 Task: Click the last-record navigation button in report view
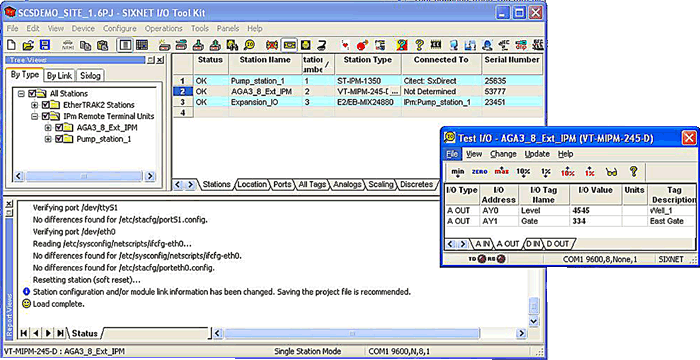[x=60, y=333]
